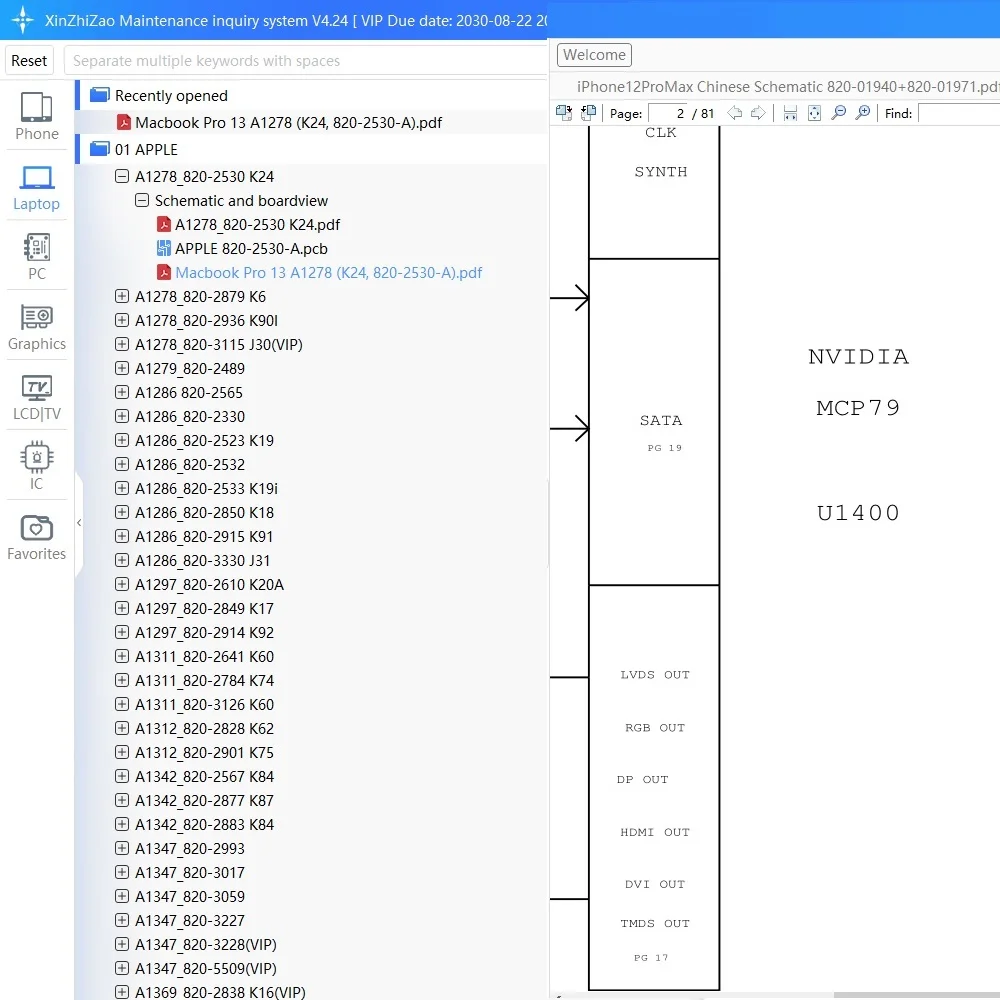Zoom in on the schematic PDF
Image resolution: width=1000 pixels, height=1000 pixels.
[862, 113]
